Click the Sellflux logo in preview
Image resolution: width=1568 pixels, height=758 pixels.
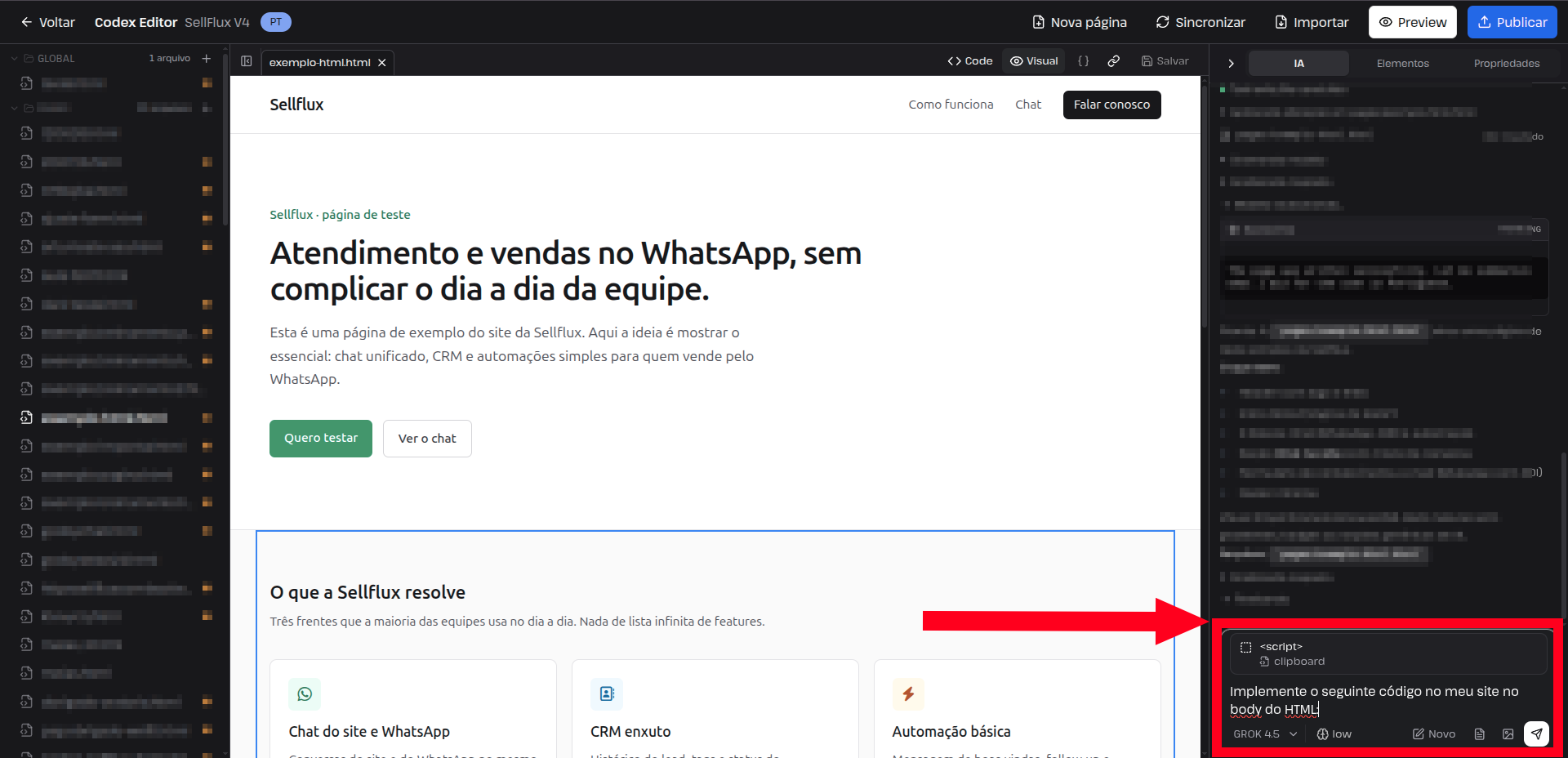296,105
